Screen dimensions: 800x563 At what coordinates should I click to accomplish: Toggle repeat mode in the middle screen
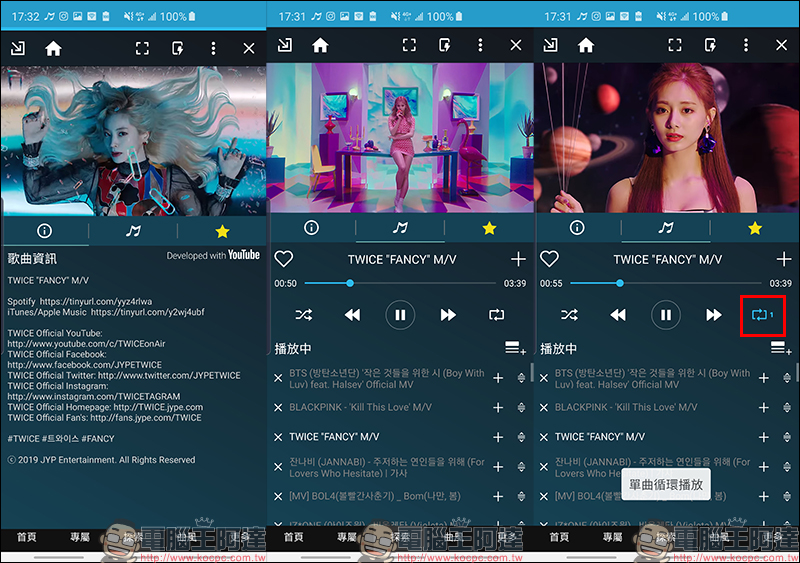(496, 315)
